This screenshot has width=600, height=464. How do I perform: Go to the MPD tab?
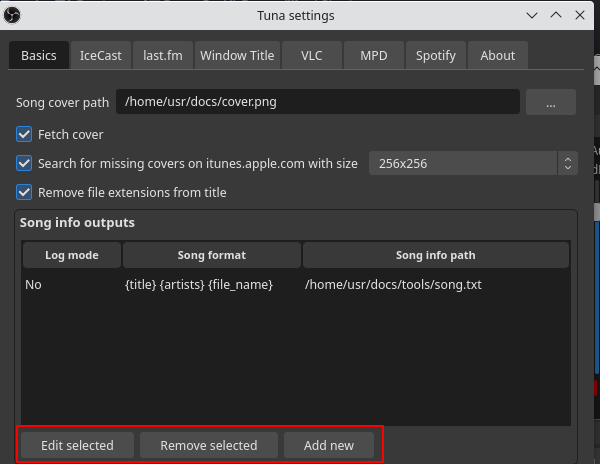tap(373, 55)
